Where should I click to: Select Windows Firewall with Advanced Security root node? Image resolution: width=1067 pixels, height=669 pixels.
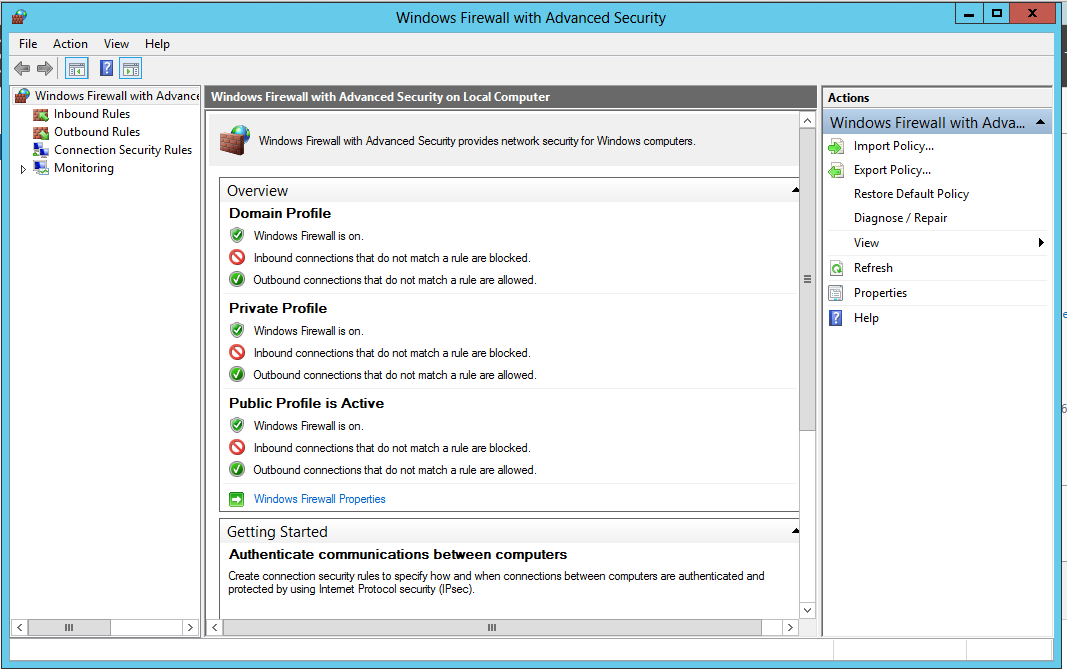[117, 96]
